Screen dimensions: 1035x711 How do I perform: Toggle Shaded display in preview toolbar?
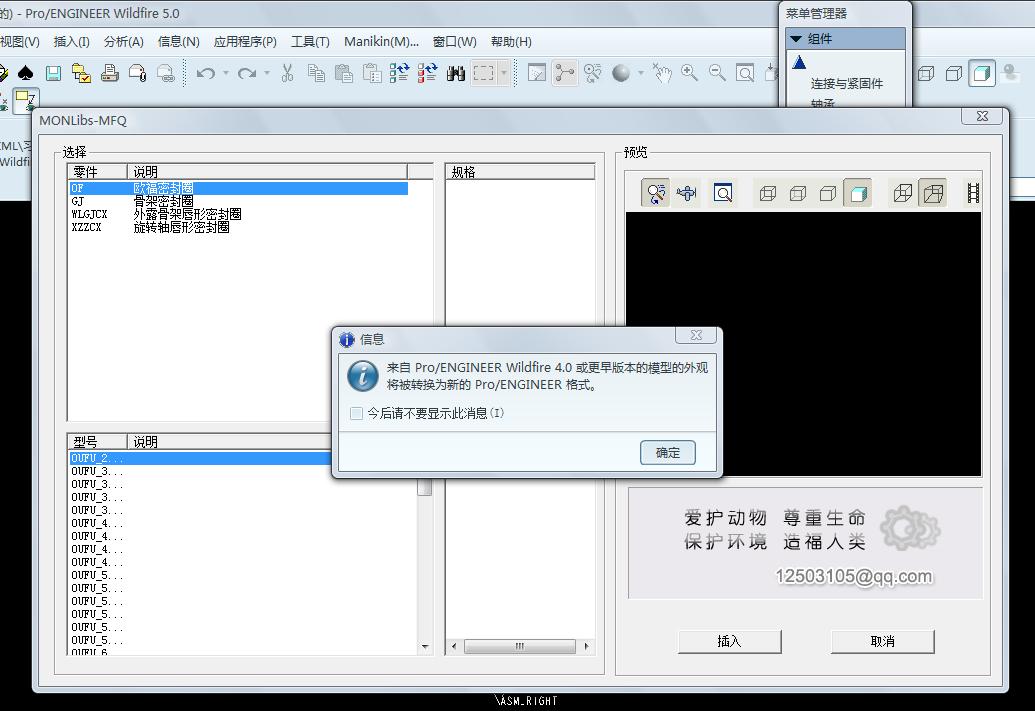click(x=858, y=193)
